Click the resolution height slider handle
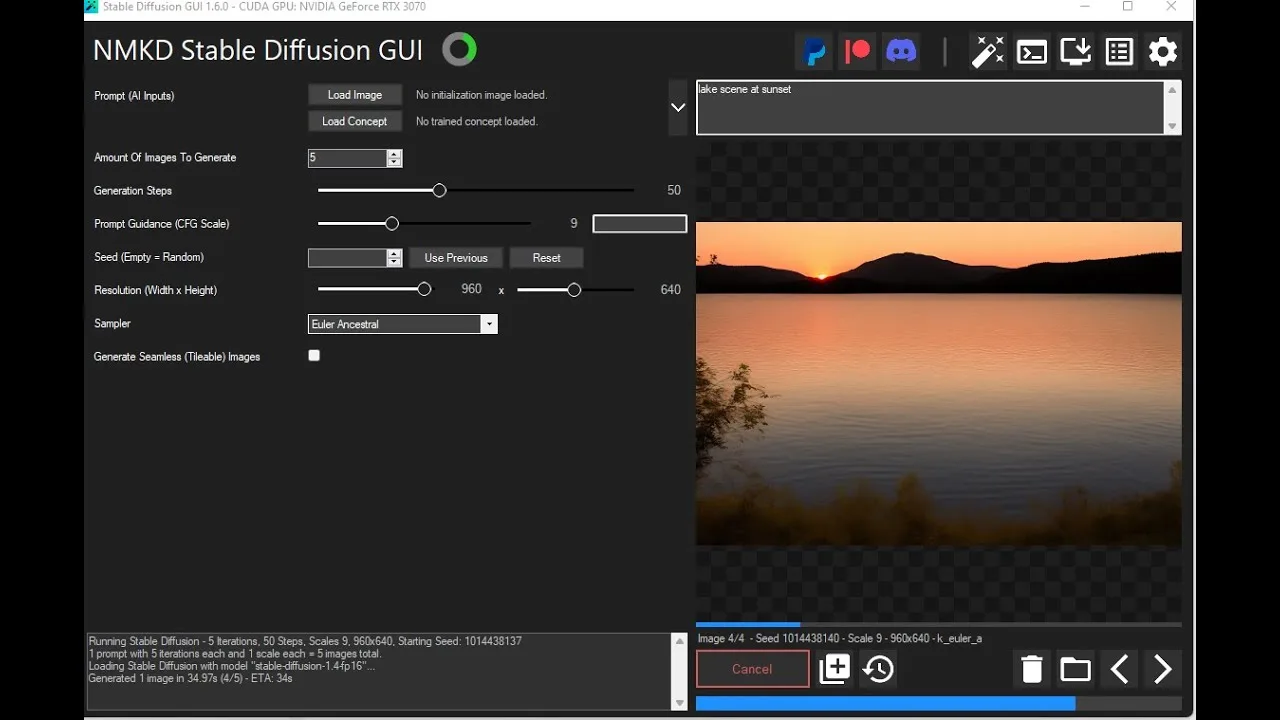 point(574,290)
